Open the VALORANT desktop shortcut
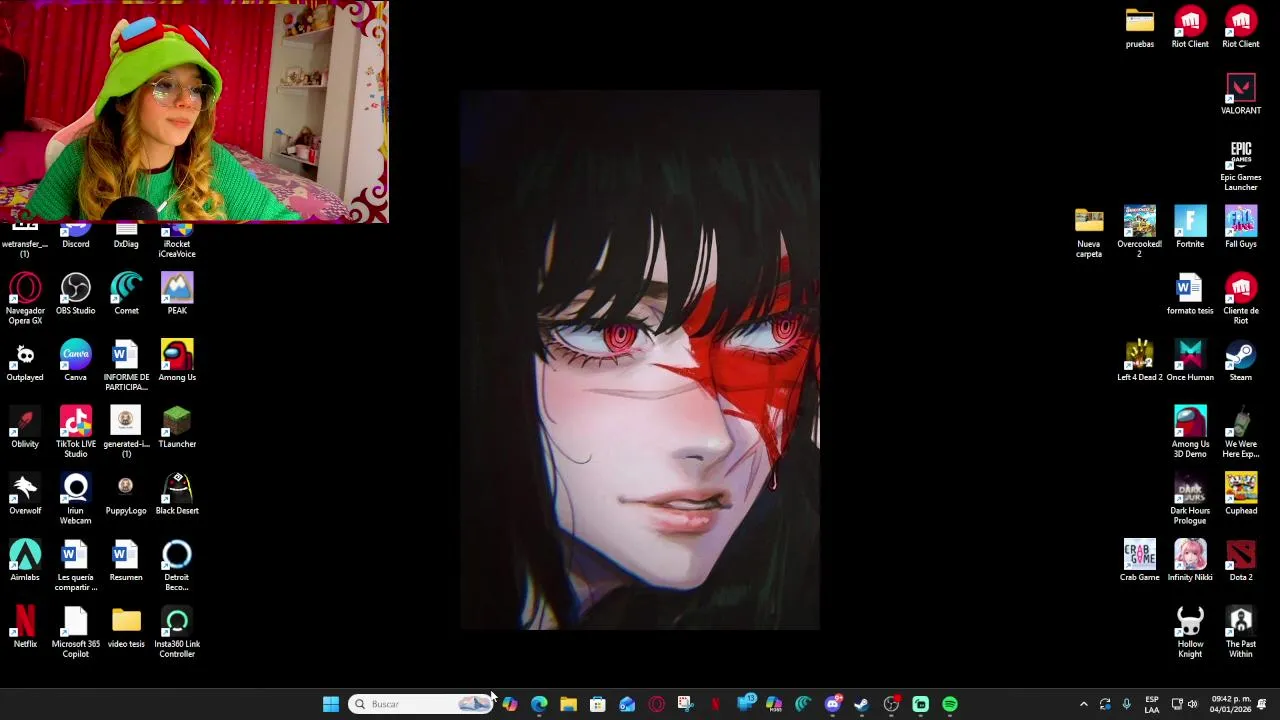This screenshot has width=1280, height=720. click(x=1240, y=94)
